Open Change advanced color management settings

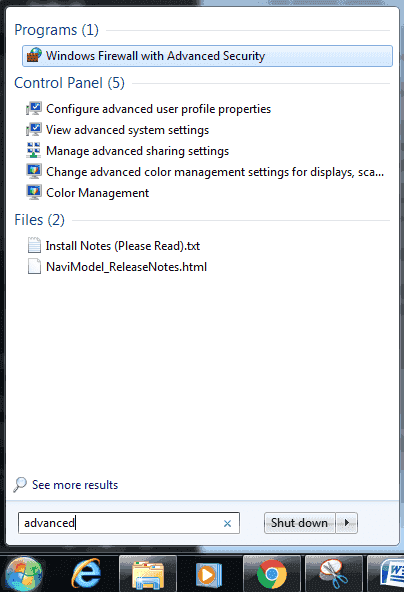coord(215,172)
